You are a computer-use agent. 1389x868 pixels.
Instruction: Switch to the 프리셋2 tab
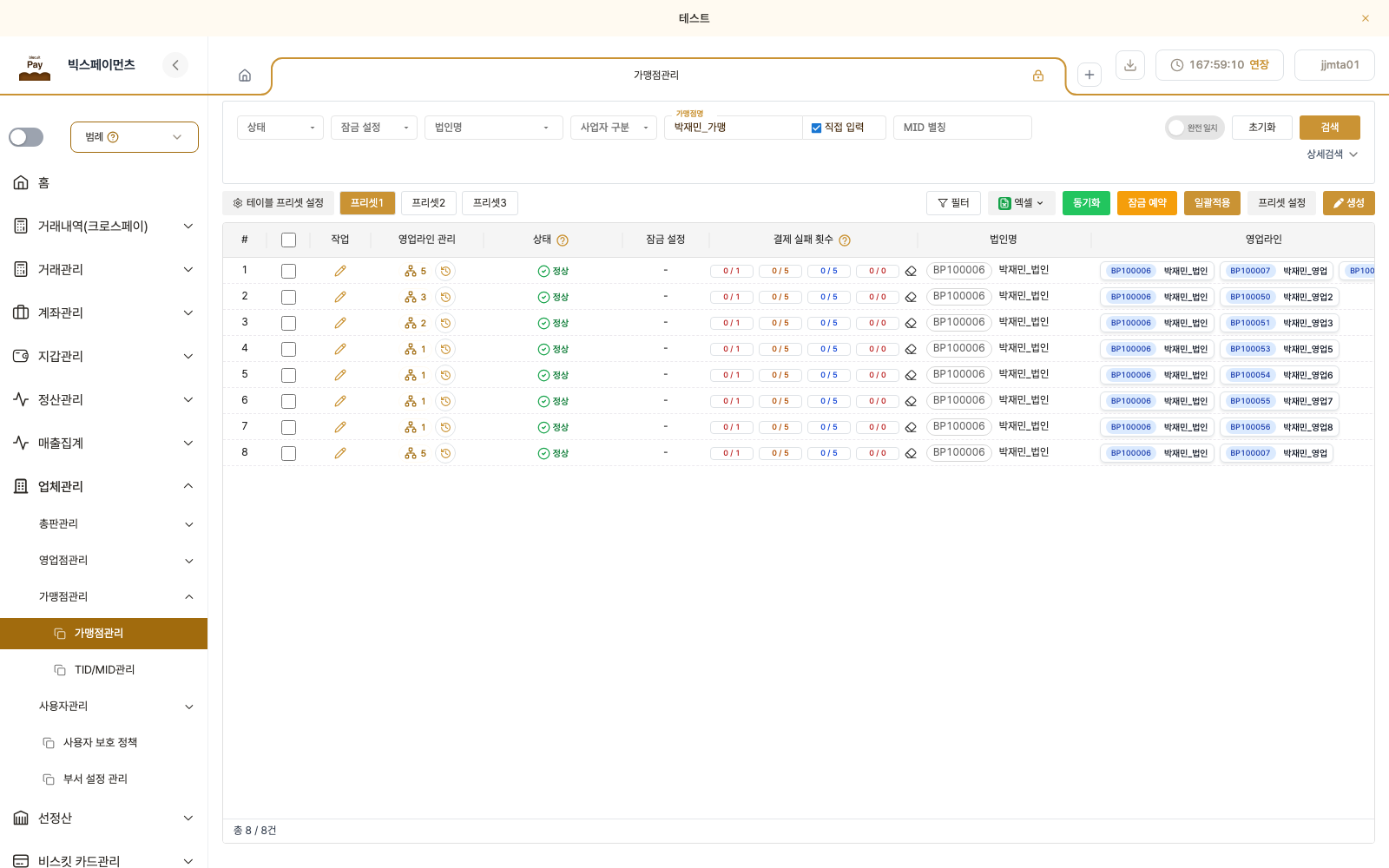429,203
